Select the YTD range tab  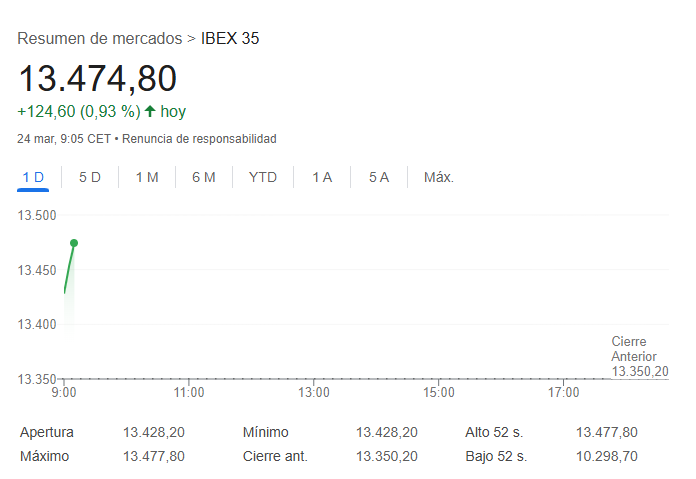tap(263, 177)
